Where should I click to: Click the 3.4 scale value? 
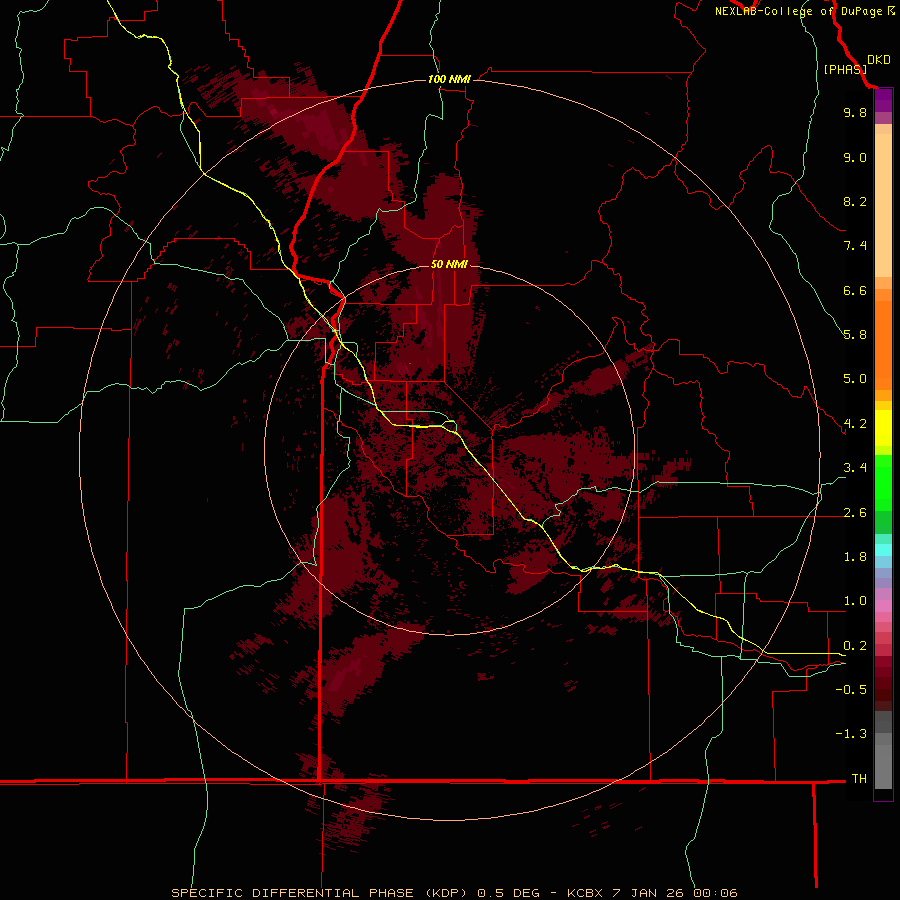pos(855,468)
